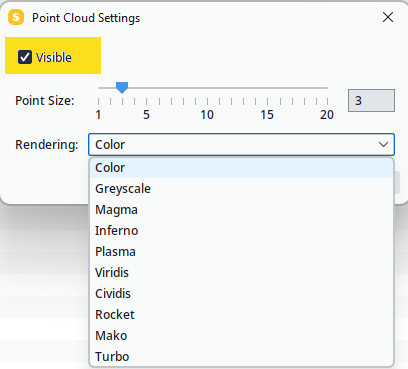Choose the Magma colormap
Image resolution: width=408 pixels, height=369 pixels.
click(x=241, y=210)
